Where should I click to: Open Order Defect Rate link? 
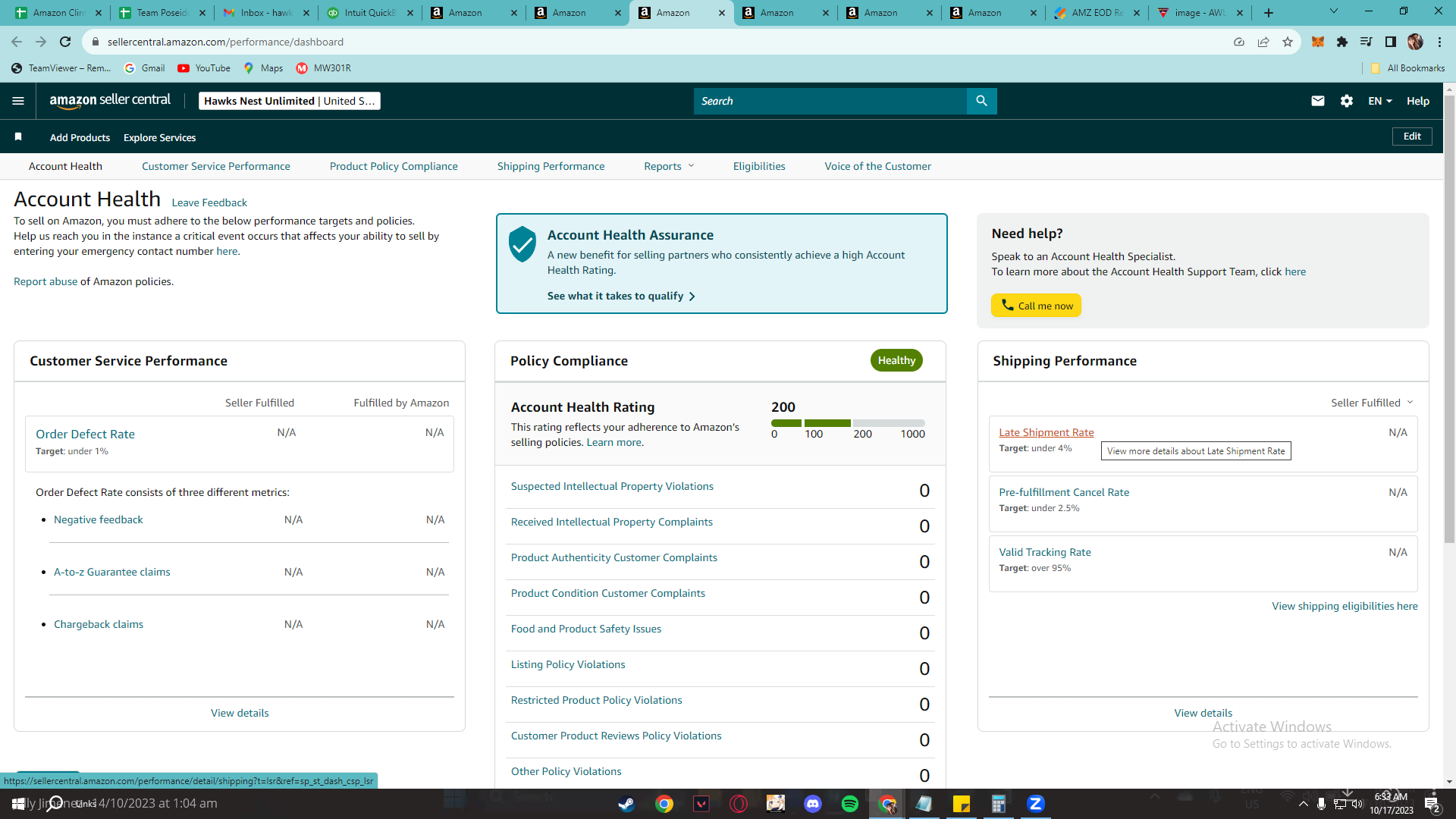85,434
